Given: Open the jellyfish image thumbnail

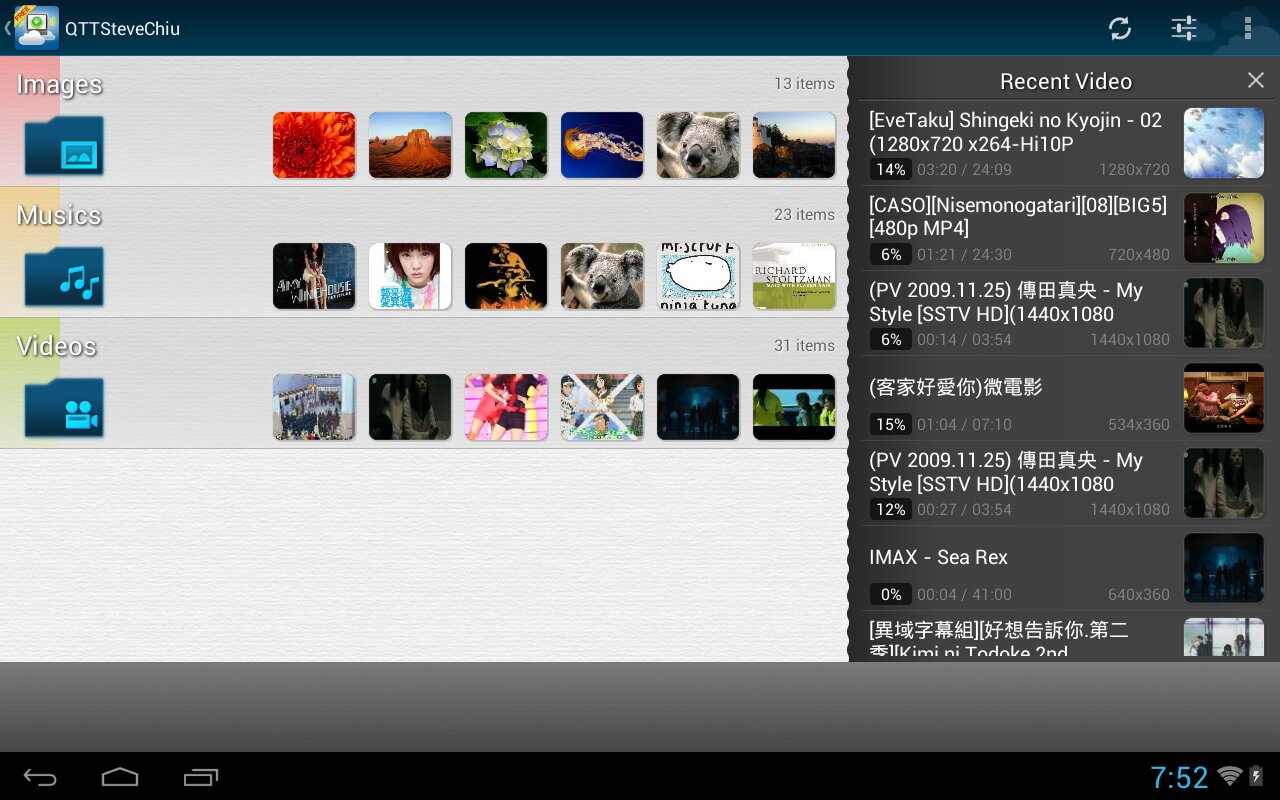Looking at the screenshot, I should [x=602, y=146].
